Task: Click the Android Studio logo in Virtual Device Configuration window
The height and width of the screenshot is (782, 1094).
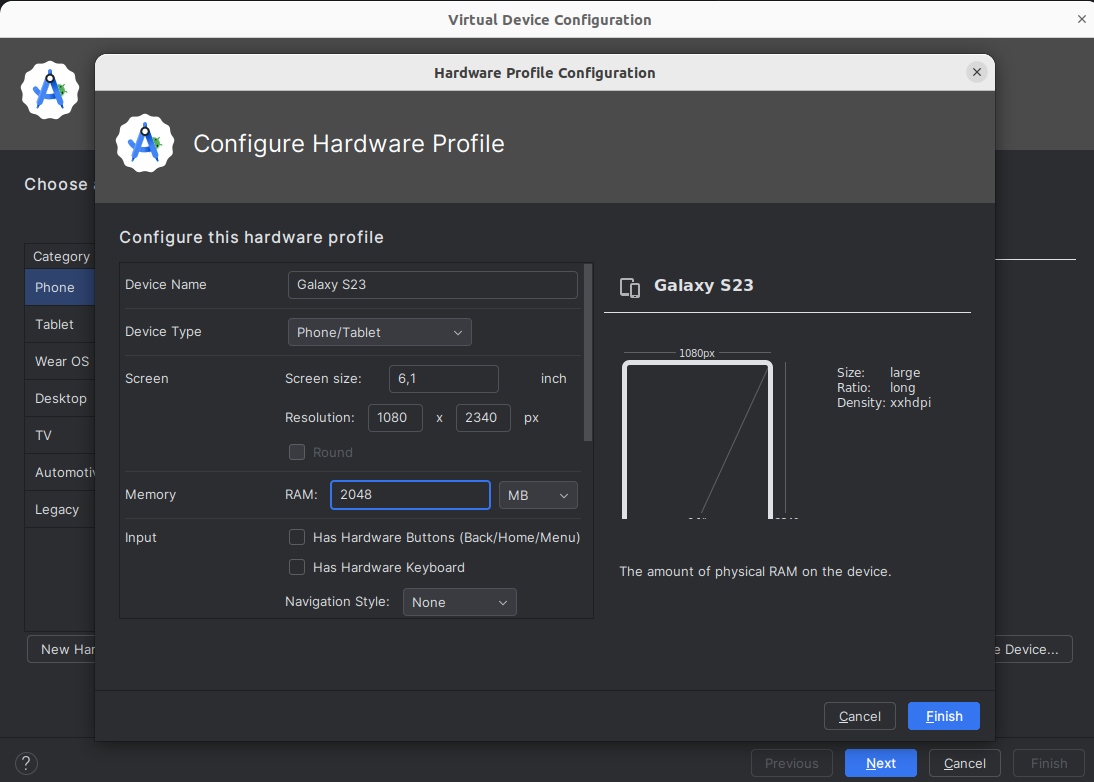Action: pyautogui.click(x=50, y=90)
